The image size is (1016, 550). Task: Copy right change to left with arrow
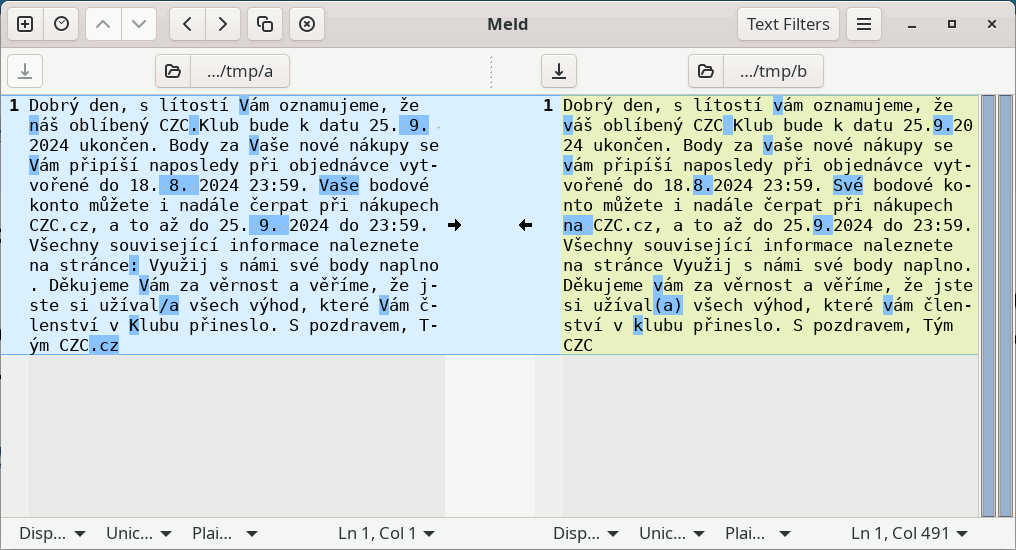(525, 225)
